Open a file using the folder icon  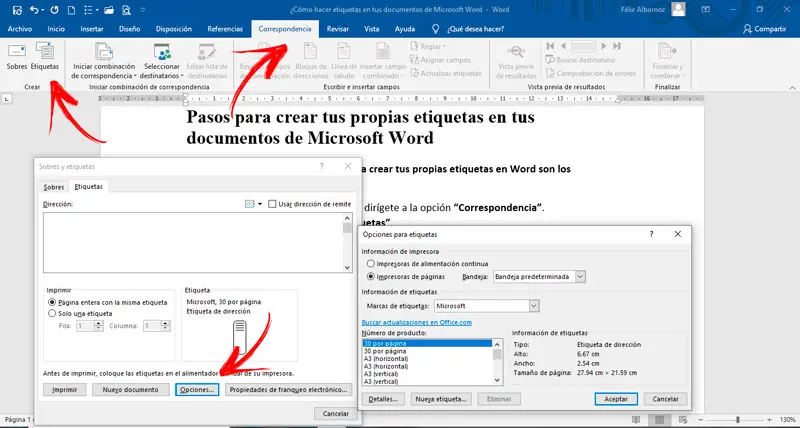109,9
